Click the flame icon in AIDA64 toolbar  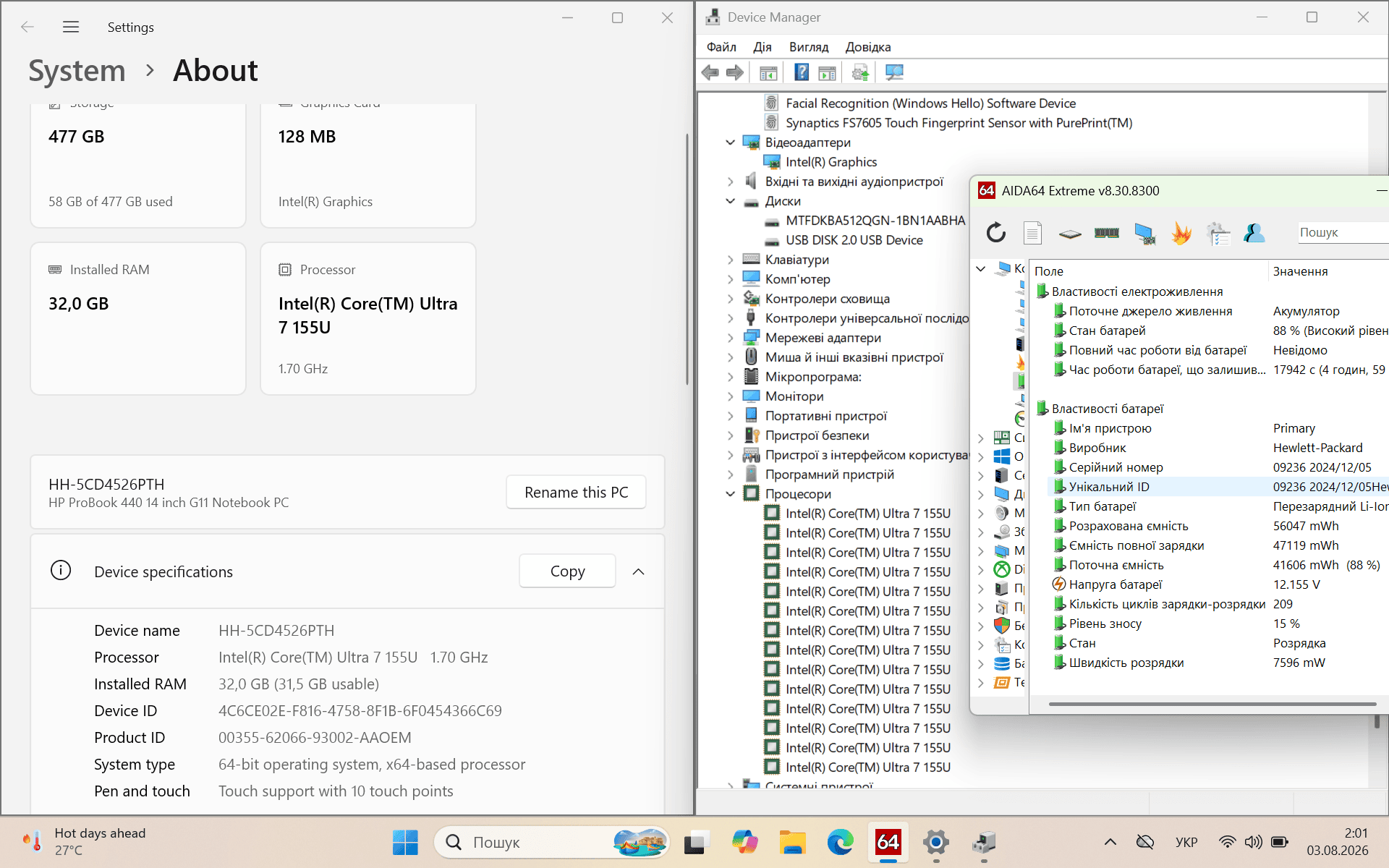click(1181, 232)
